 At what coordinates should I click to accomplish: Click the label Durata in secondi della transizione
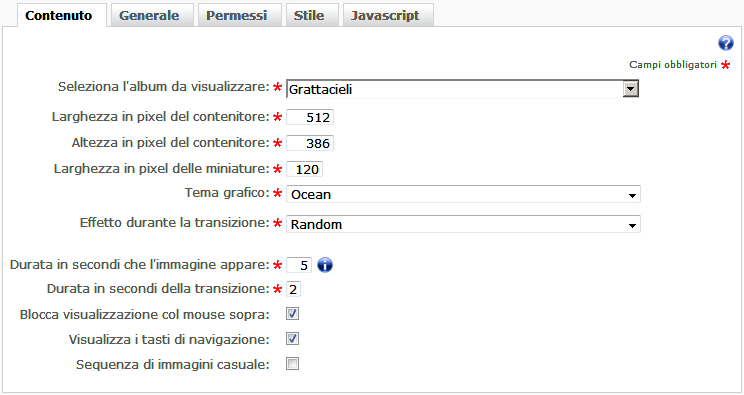pyautogui.click(x=158, y=289)
